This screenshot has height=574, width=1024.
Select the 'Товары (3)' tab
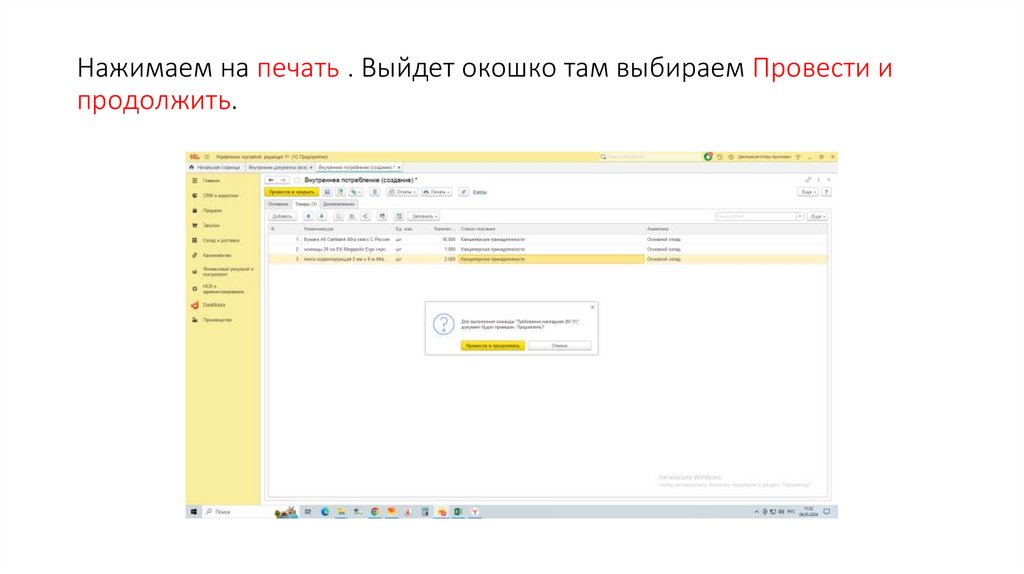tap(305, 204)
